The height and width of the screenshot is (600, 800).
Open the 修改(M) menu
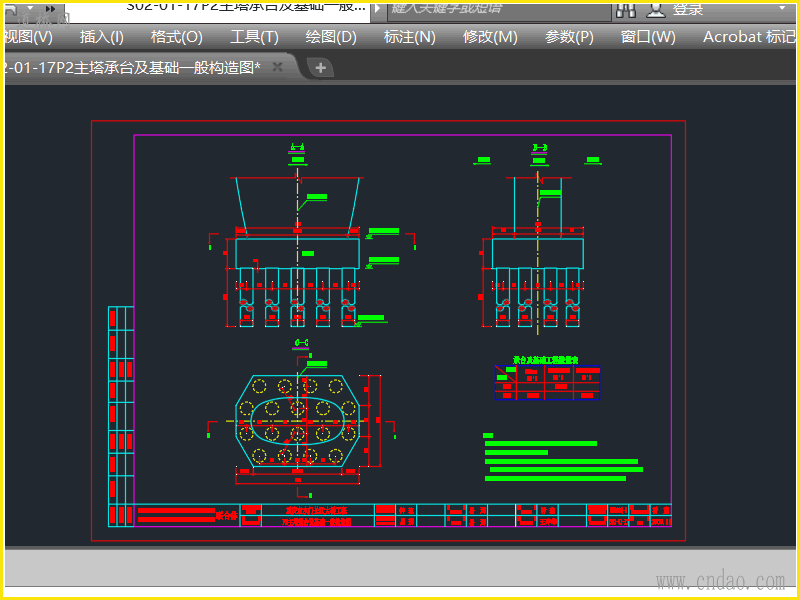(x=490, y=37)
